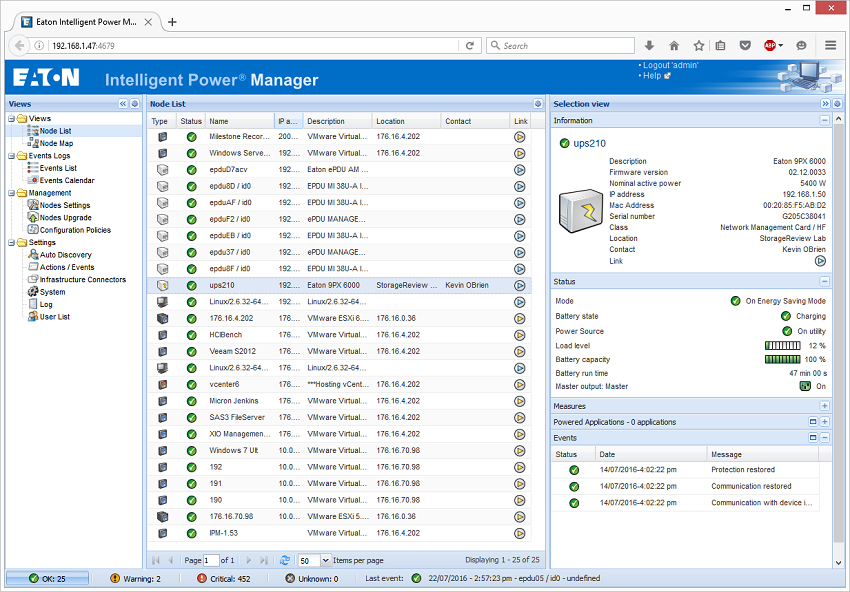Expand the Measures panel
The width and height of the screenshot is (850, 592).
(x=825, y=406)
